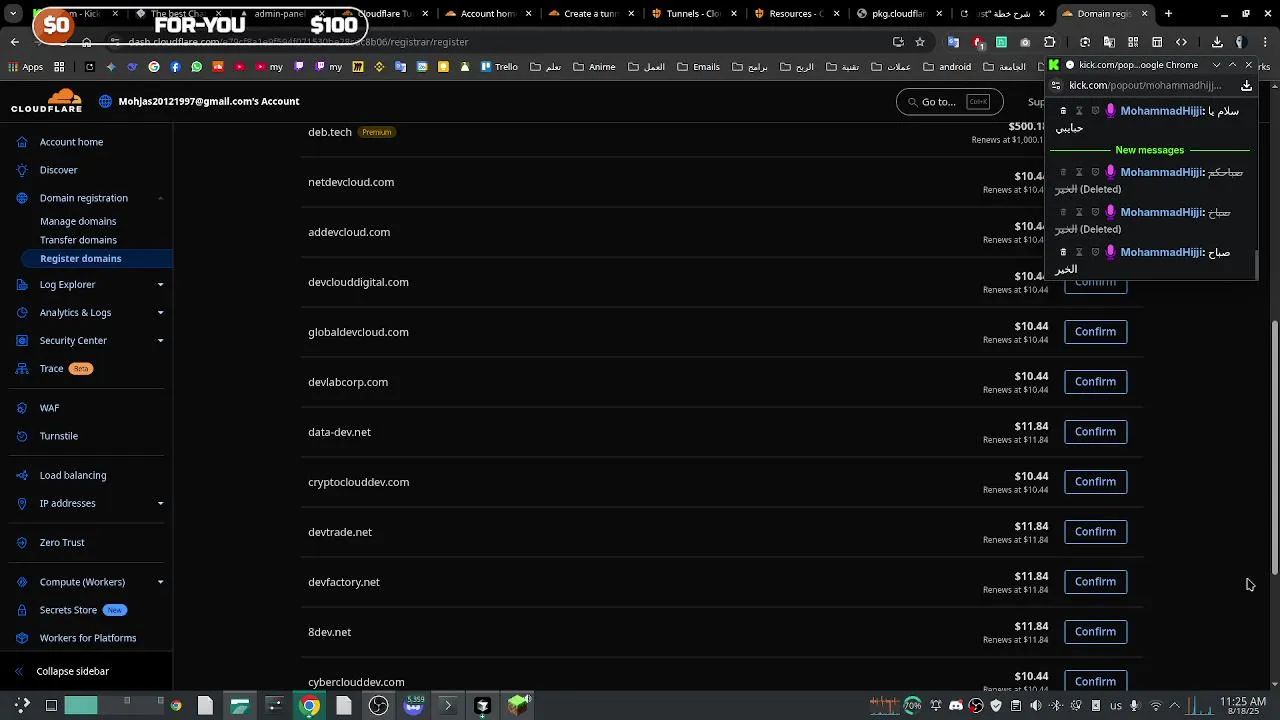
Task: Click Discord tray icon
Action: pos(956,706)
